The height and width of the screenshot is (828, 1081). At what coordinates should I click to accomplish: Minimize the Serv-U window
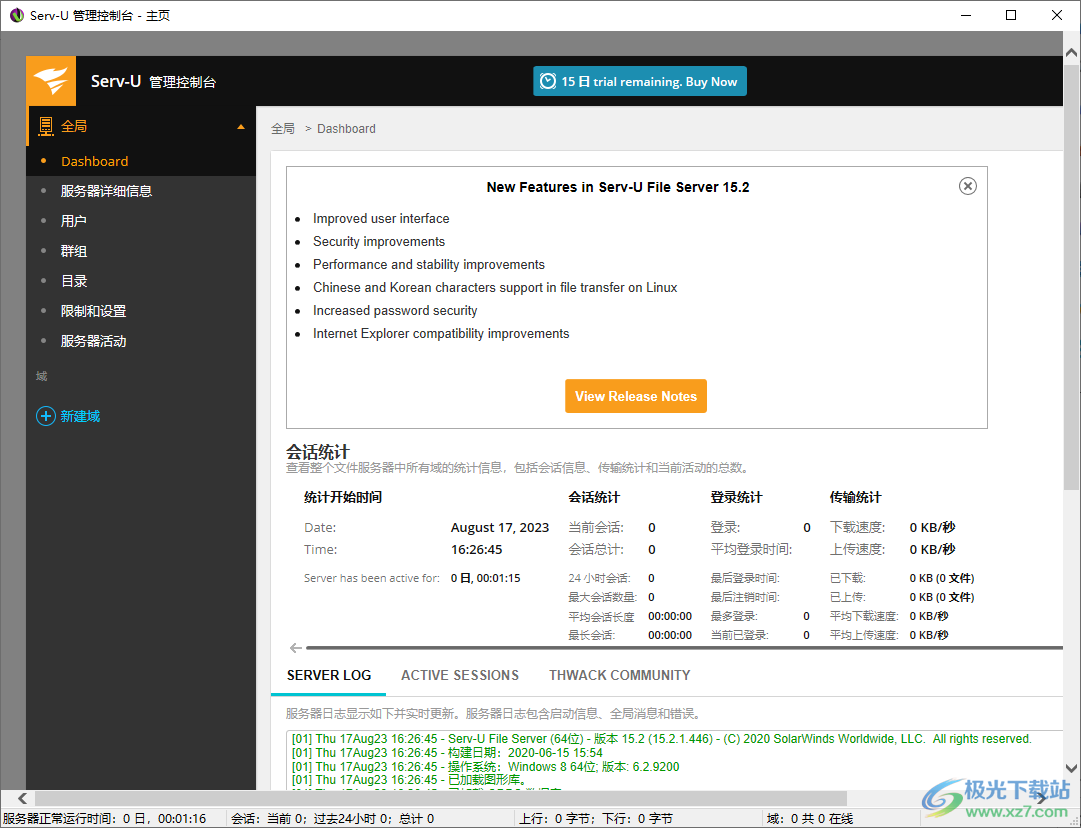[x=966, y=15]
